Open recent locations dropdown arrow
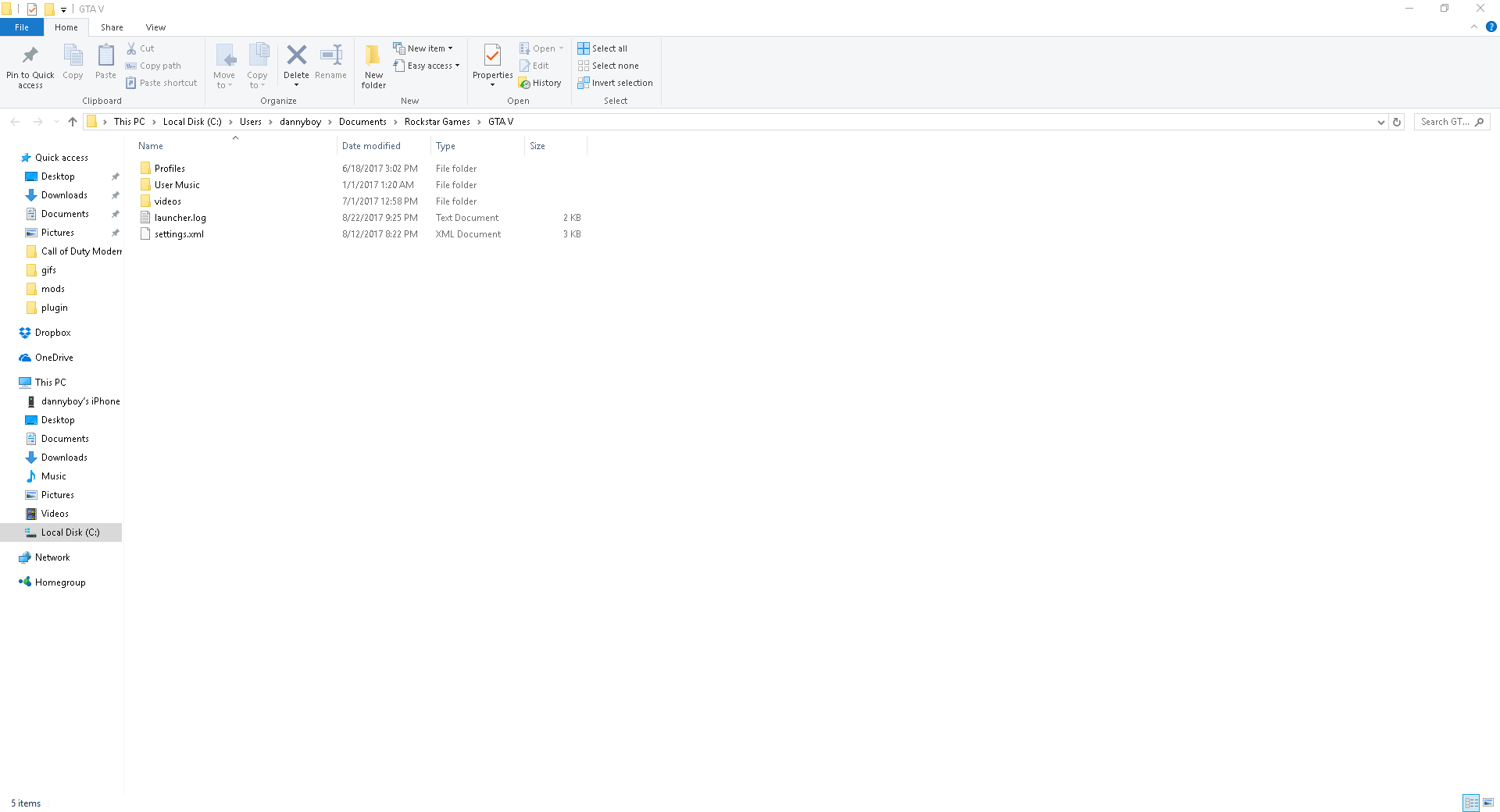Viewport: 1500px width, 812px height. coord(56,122)
